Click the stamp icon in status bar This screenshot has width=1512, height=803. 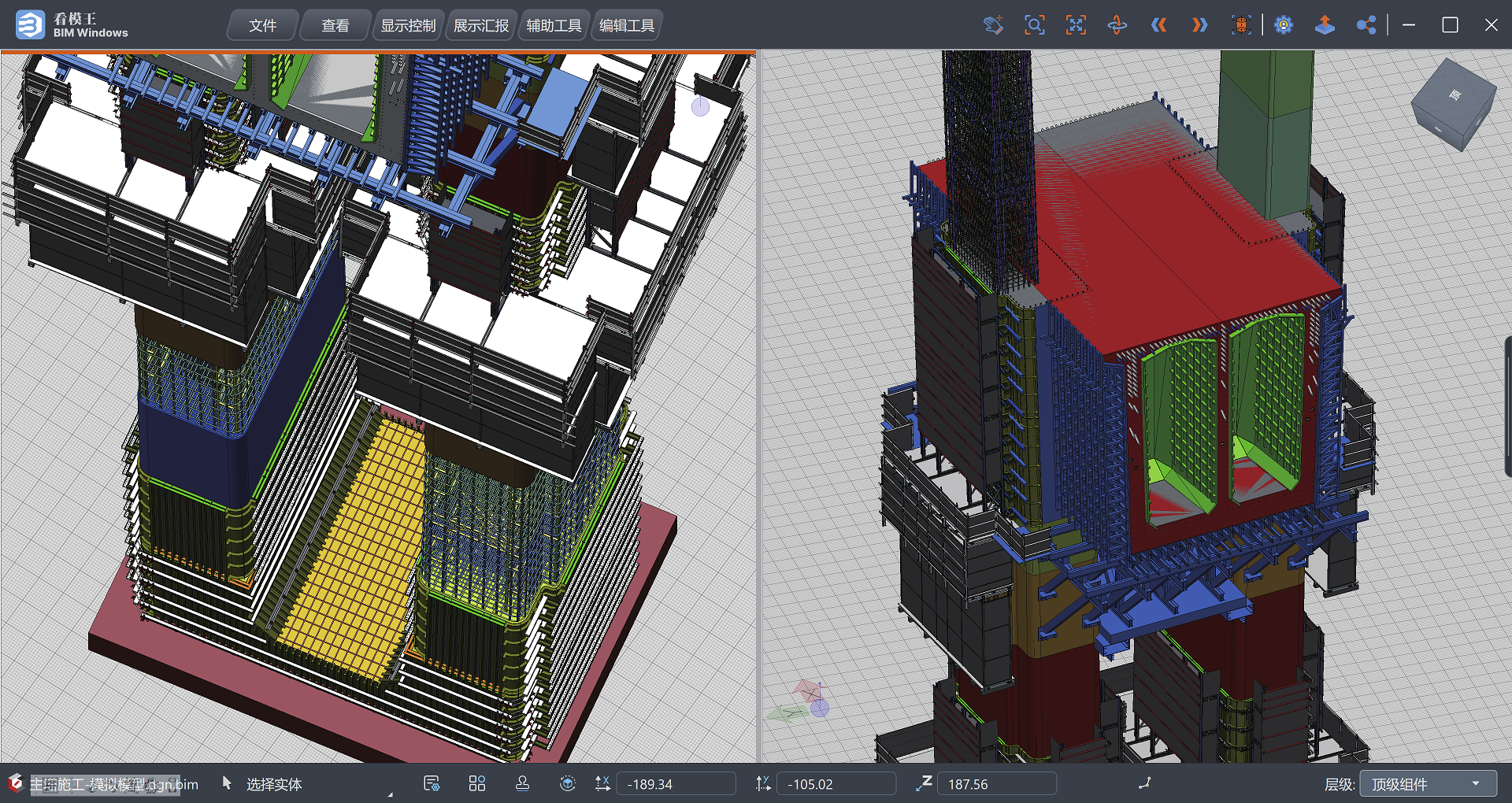click(x=522, y=783)
